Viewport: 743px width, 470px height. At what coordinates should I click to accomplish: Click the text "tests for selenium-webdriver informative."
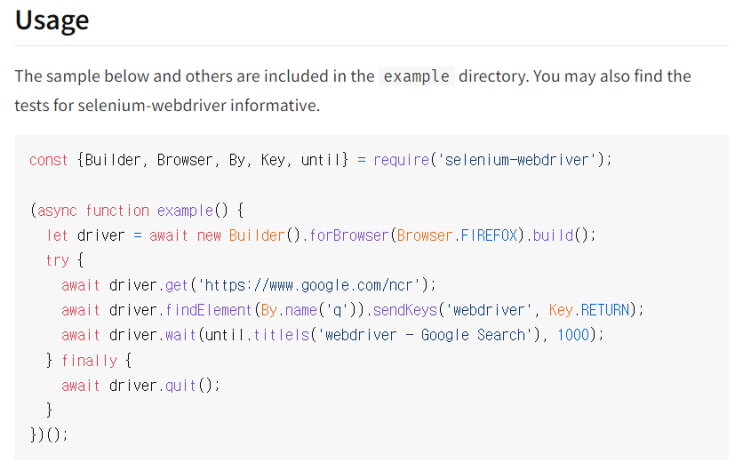tap(167, 105)
